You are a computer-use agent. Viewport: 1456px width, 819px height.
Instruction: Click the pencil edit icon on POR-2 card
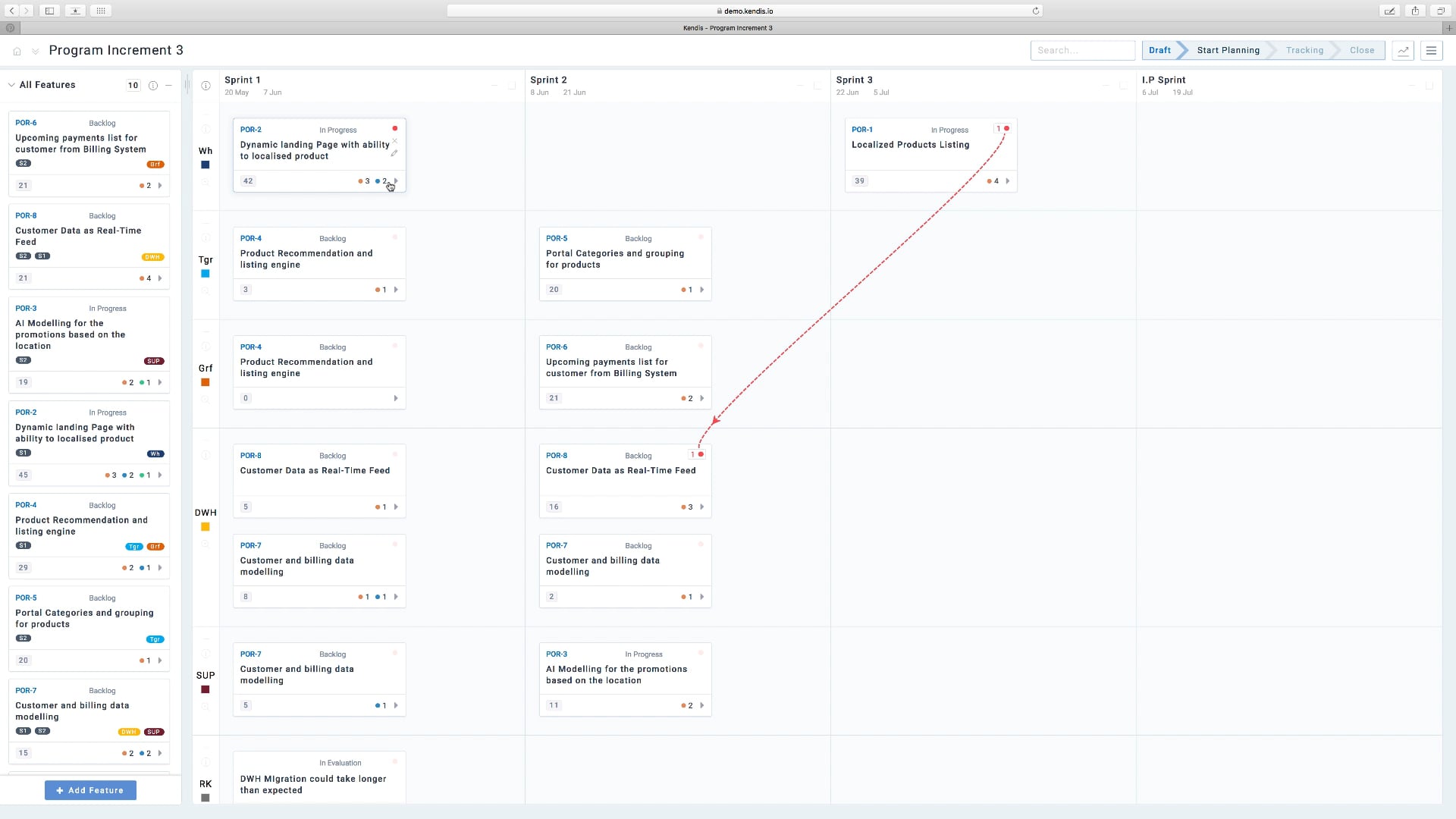(394, 153)
